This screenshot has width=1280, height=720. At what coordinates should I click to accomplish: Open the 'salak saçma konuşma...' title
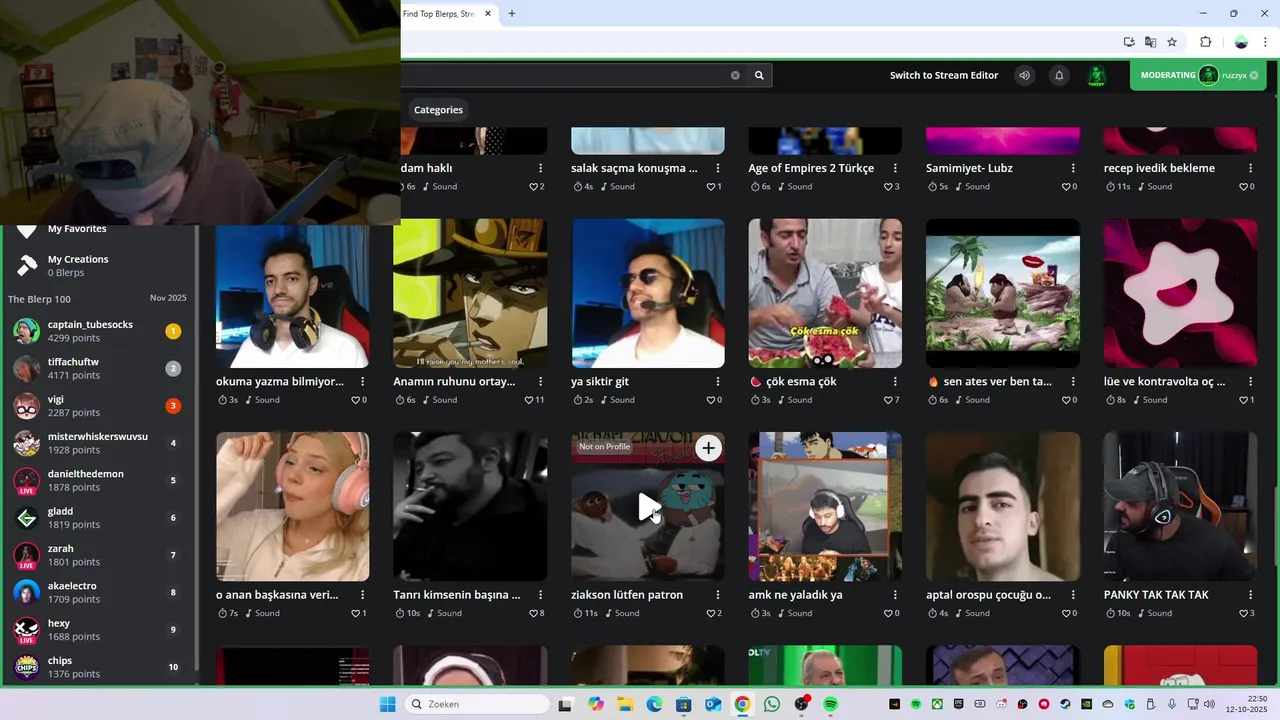tap(634, 168)
